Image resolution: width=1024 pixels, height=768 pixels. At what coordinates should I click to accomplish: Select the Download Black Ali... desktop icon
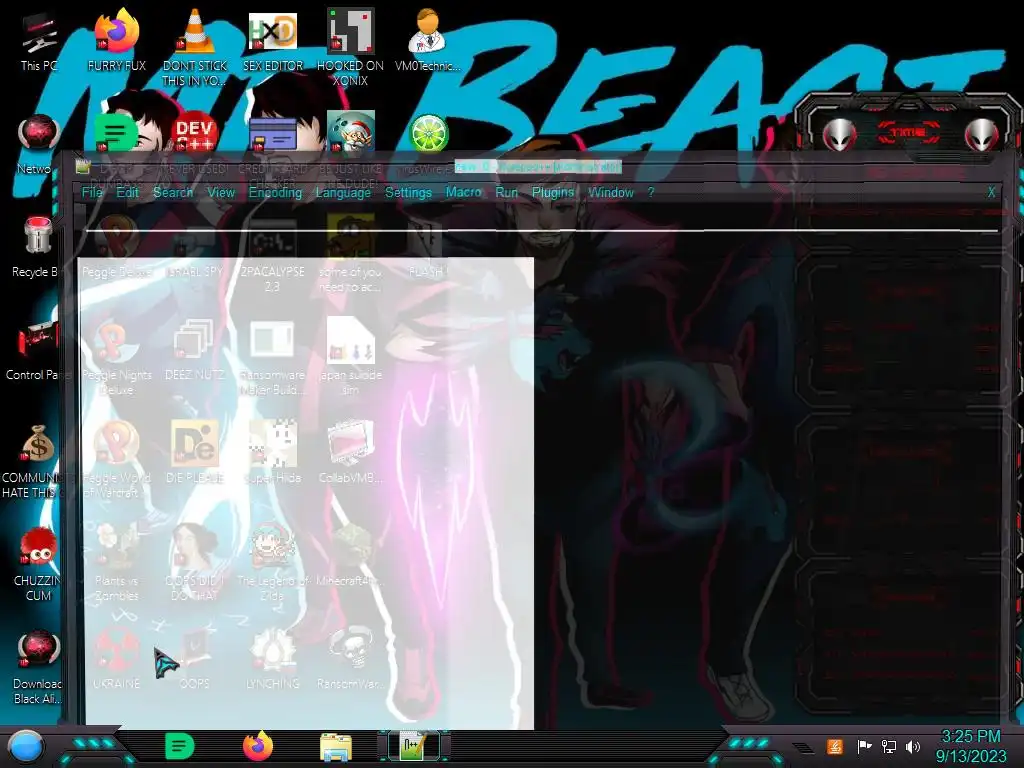point(38,666)
